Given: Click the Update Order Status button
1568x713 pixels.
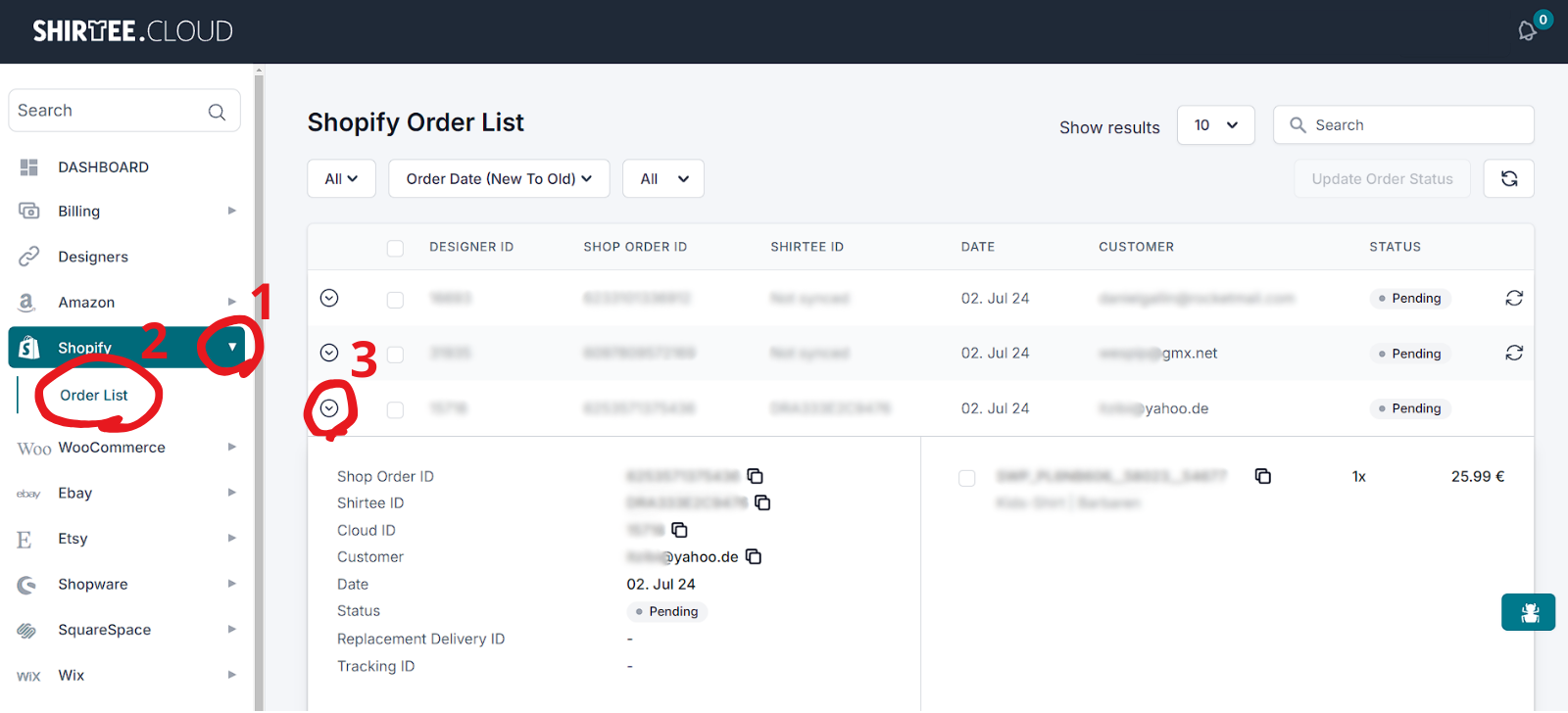Looking at the screenshot, I should coord(1382,178).
